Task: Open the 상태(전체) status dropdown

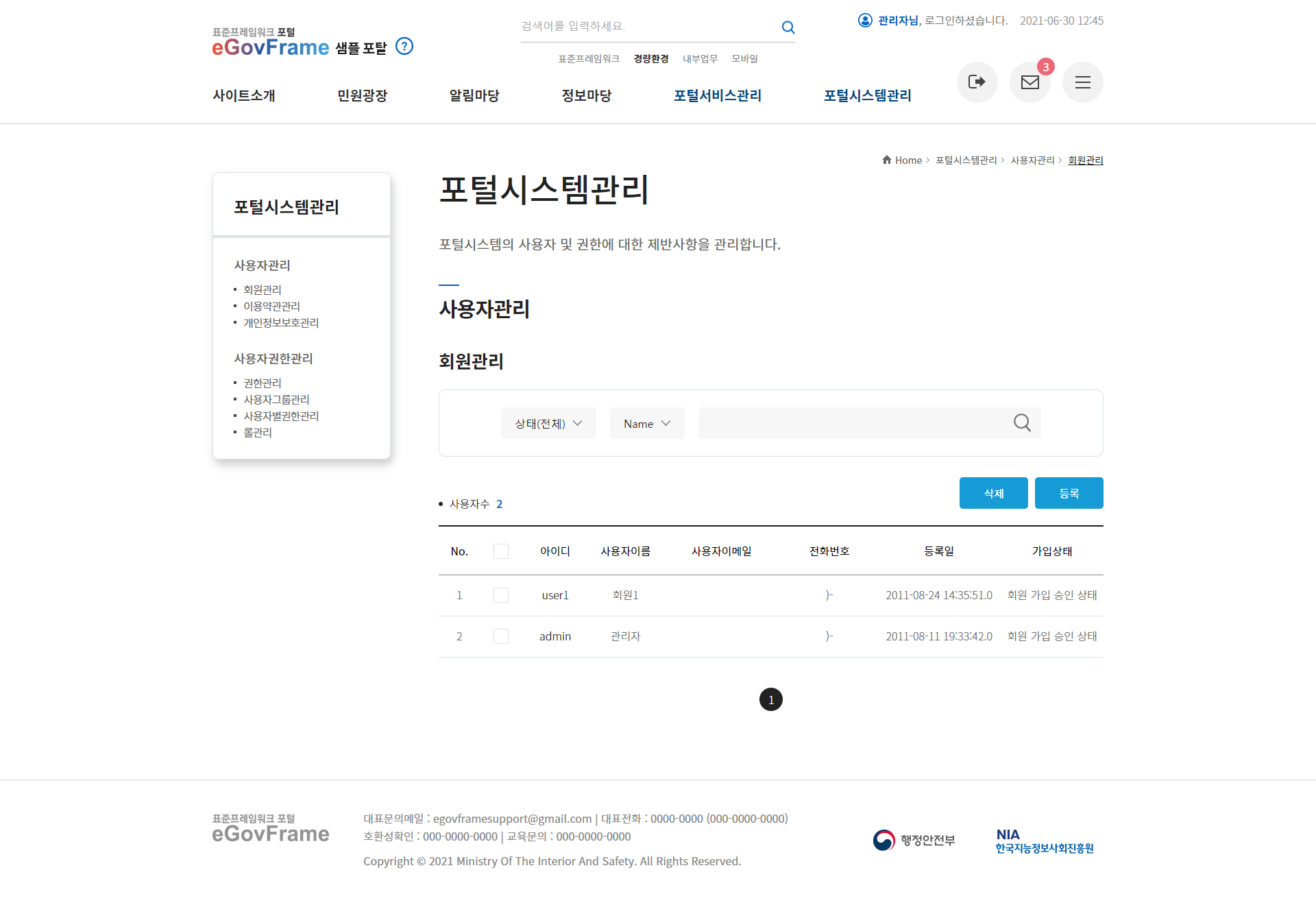Action: (x=548, y=424)
